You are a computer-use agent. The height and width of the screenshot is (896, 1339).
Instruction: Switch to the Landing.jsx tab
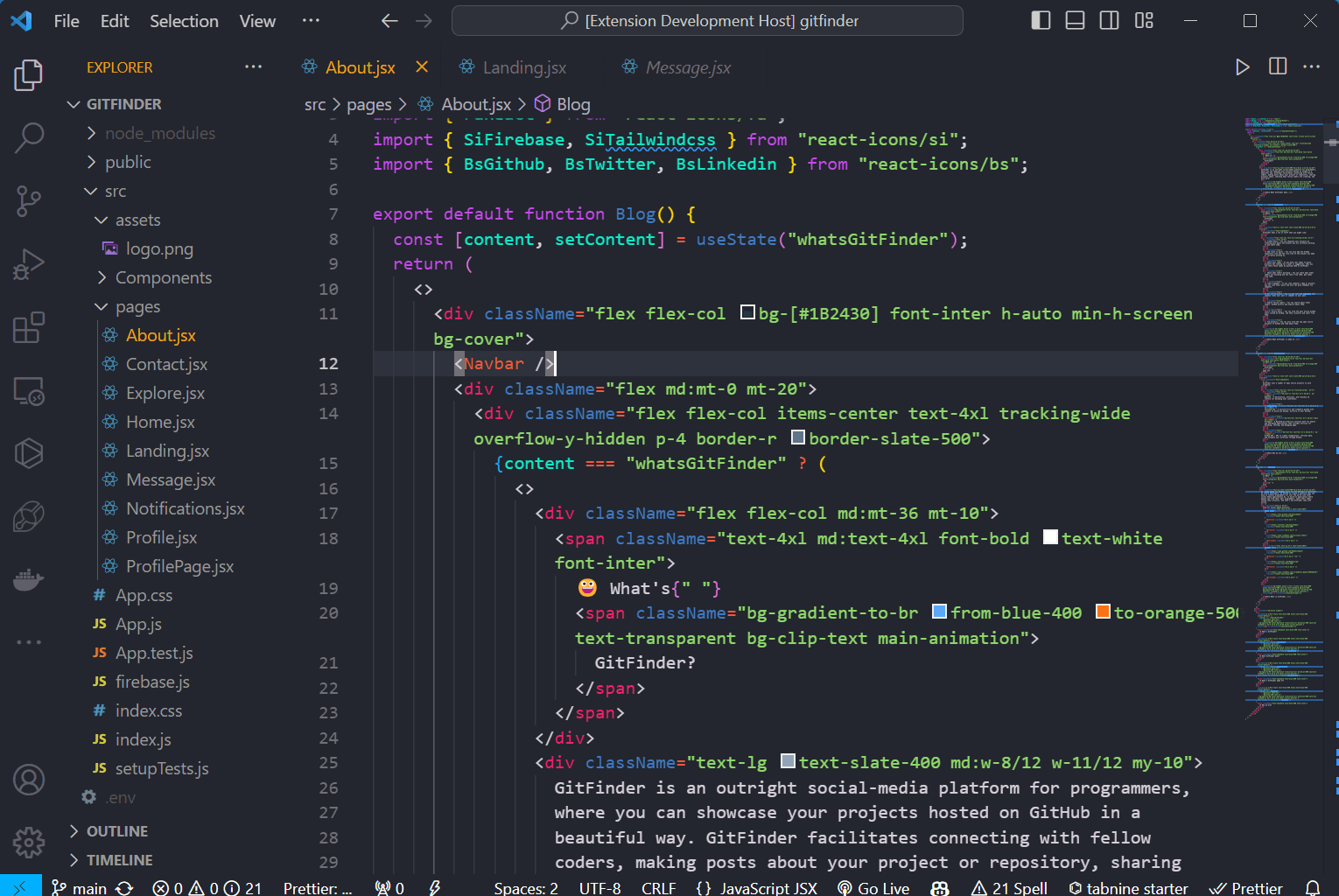(x=524, y=67)
